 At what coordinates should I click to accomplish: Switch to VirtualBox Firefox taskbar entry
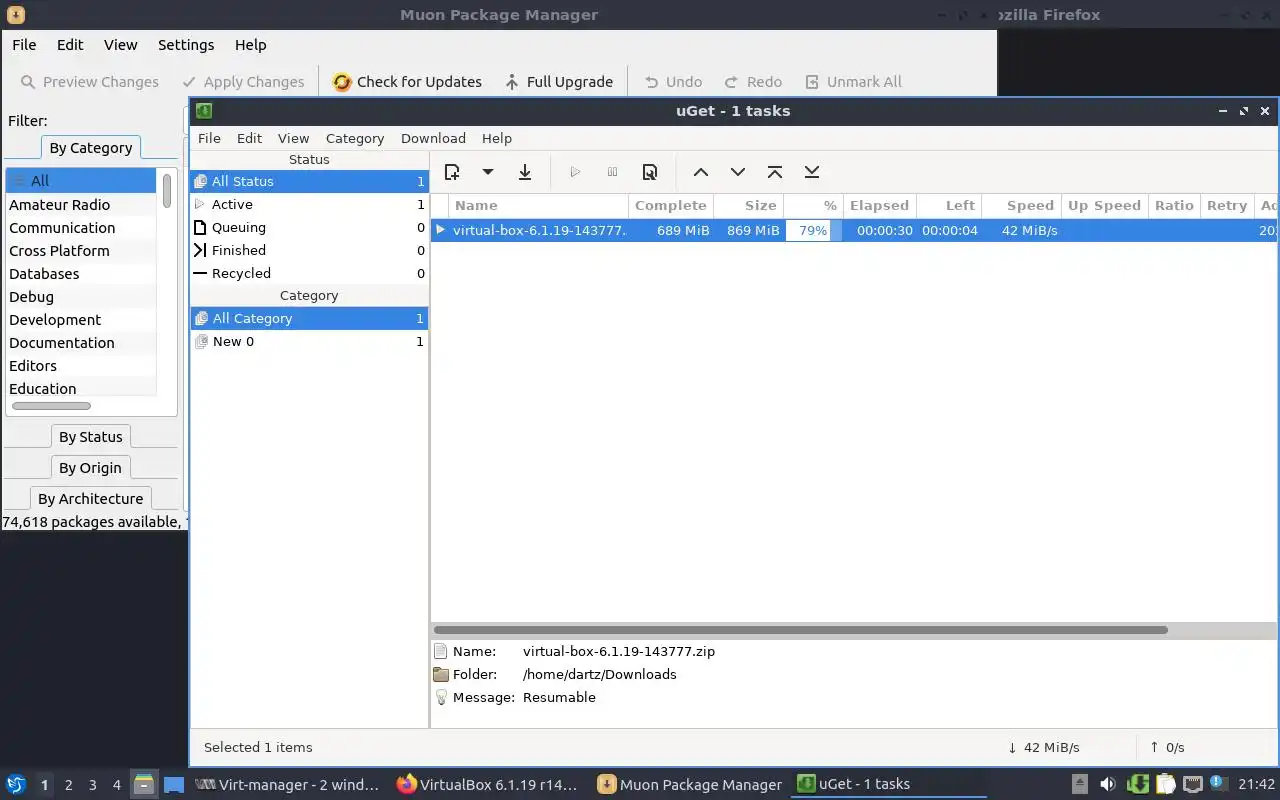[487, 784]
